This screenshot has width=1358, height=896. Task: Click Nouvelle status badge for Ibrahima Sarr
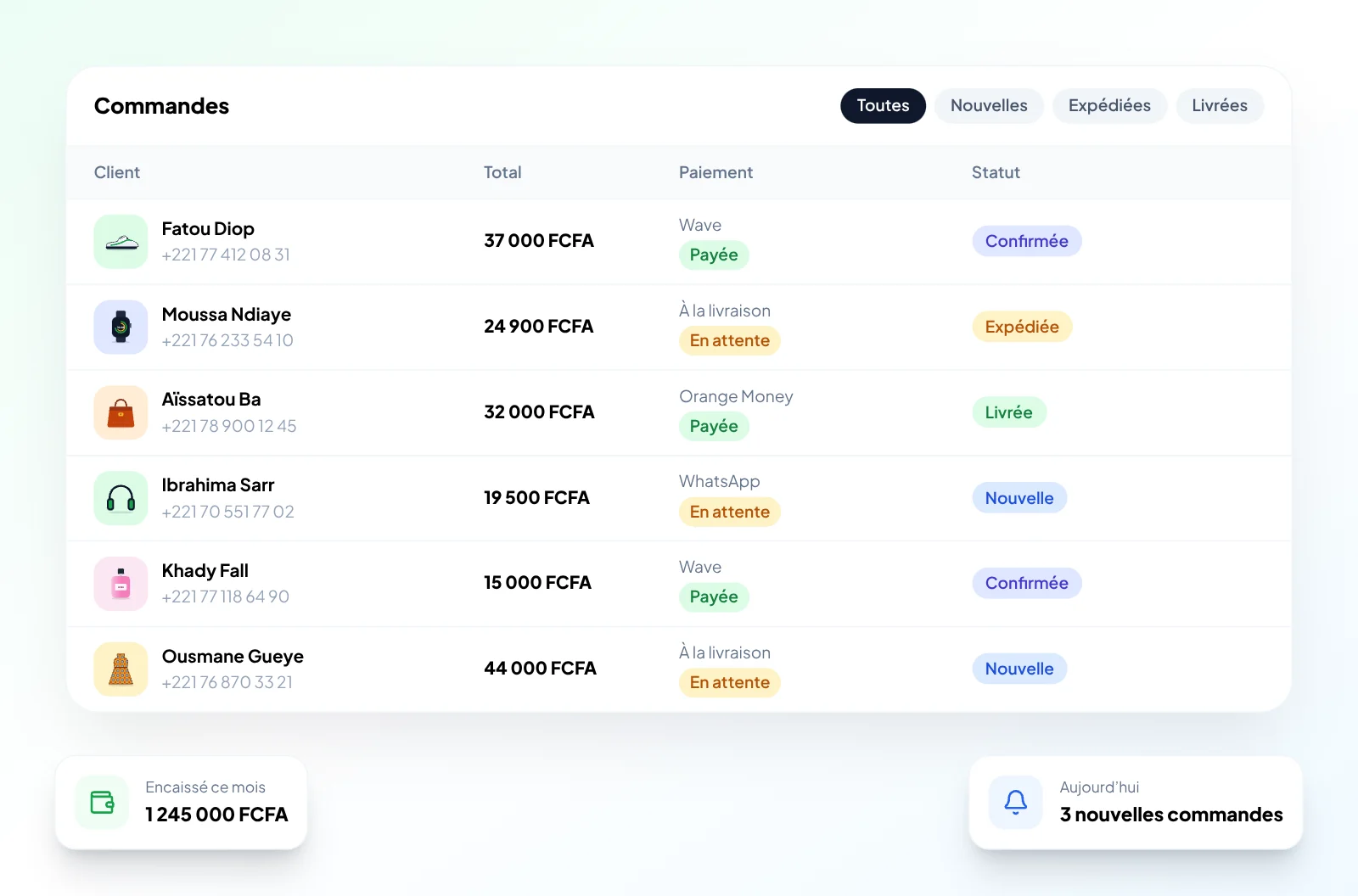tap(1019, 498)
